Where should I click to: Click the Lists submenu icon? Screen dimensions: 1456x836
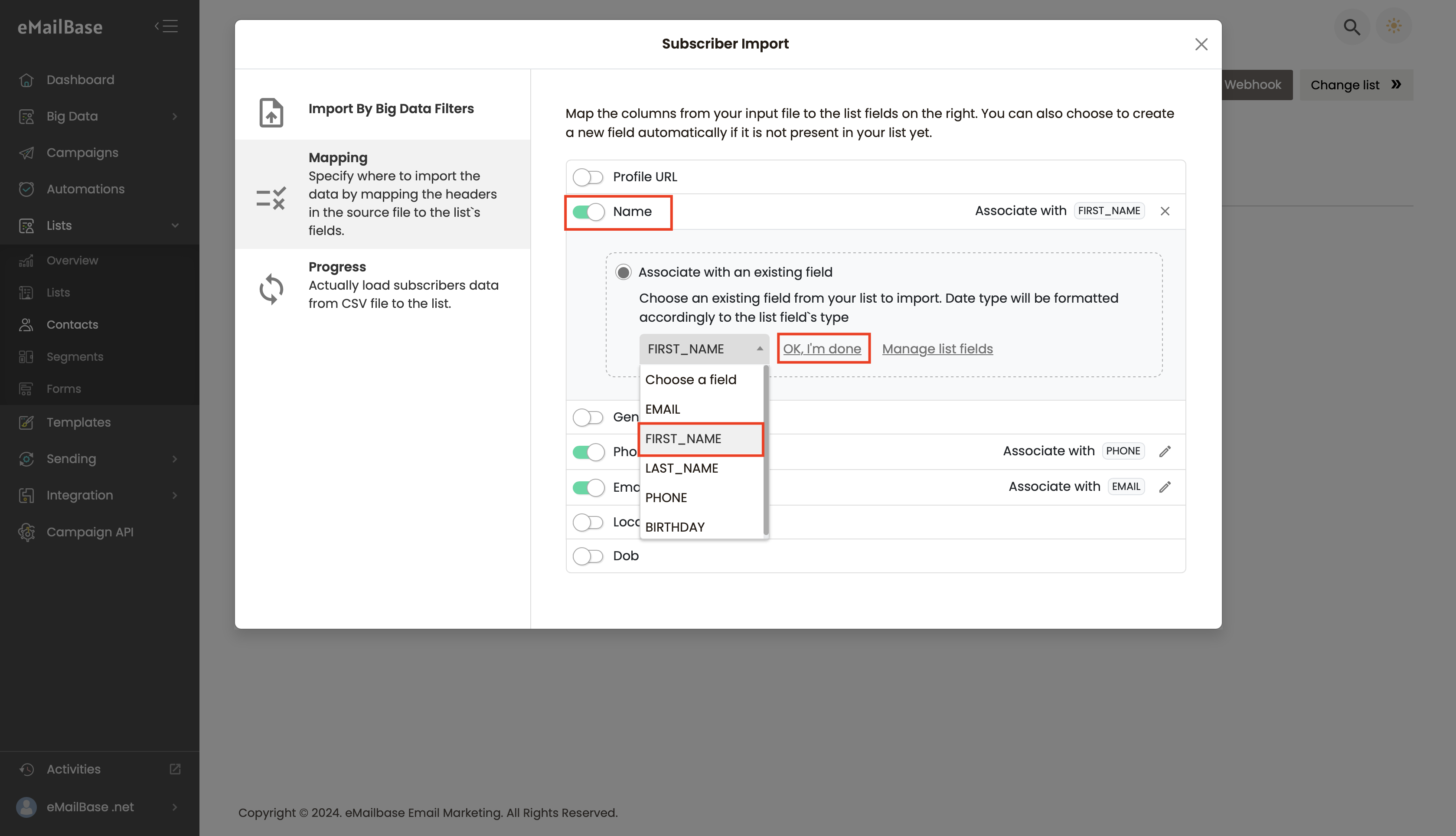(x=26, y=293)
